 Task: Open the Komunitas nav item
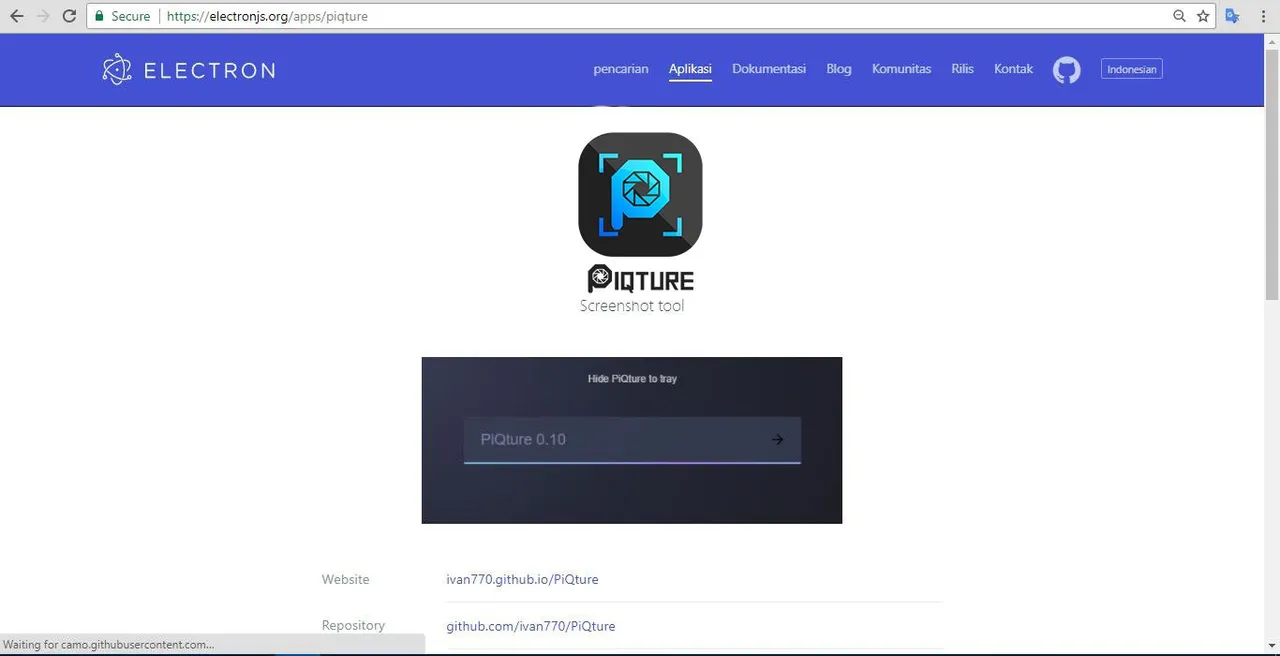(x=901, y=69)
